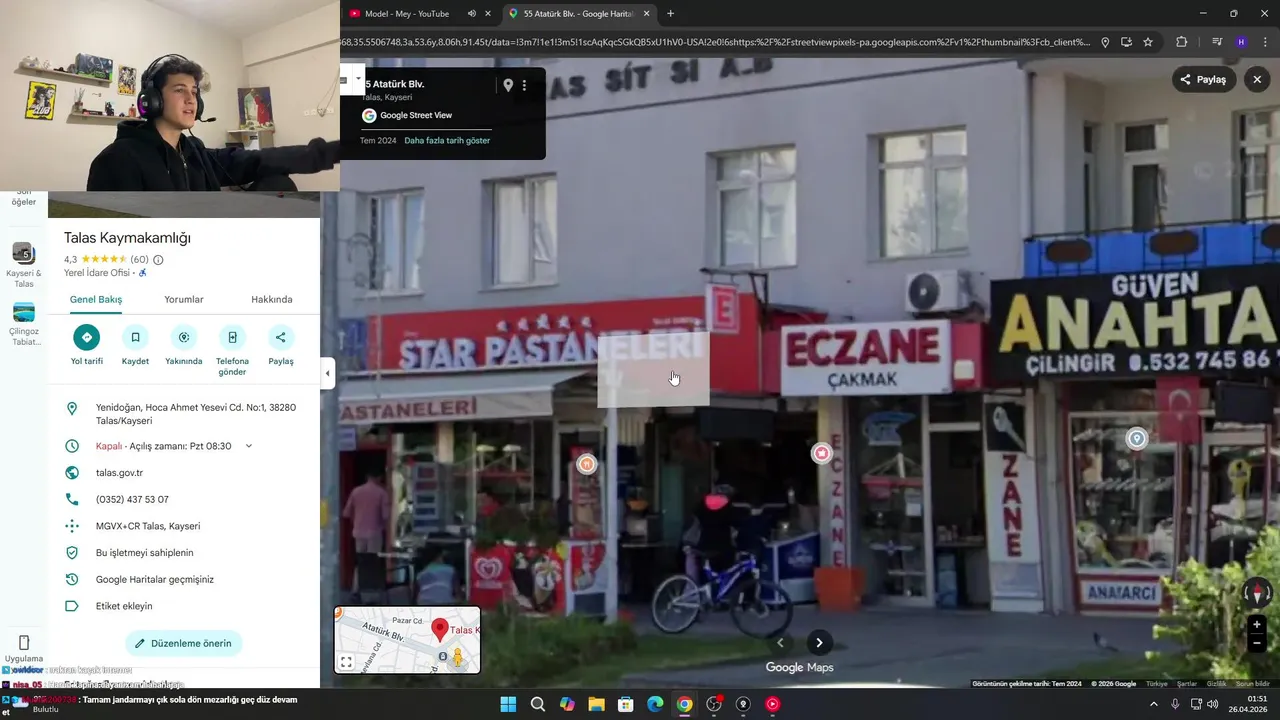Open the Street View three-dot options menu
1280x720 pixels.
click(524, 85)
